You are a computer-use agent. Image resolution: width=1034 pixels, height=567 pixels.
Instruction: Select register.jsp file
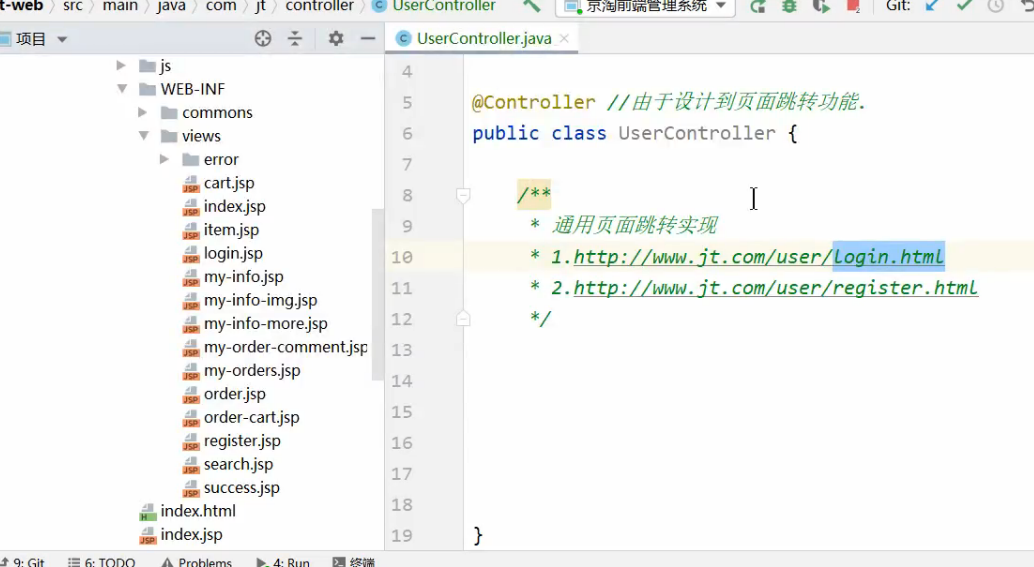coord(242,440)
